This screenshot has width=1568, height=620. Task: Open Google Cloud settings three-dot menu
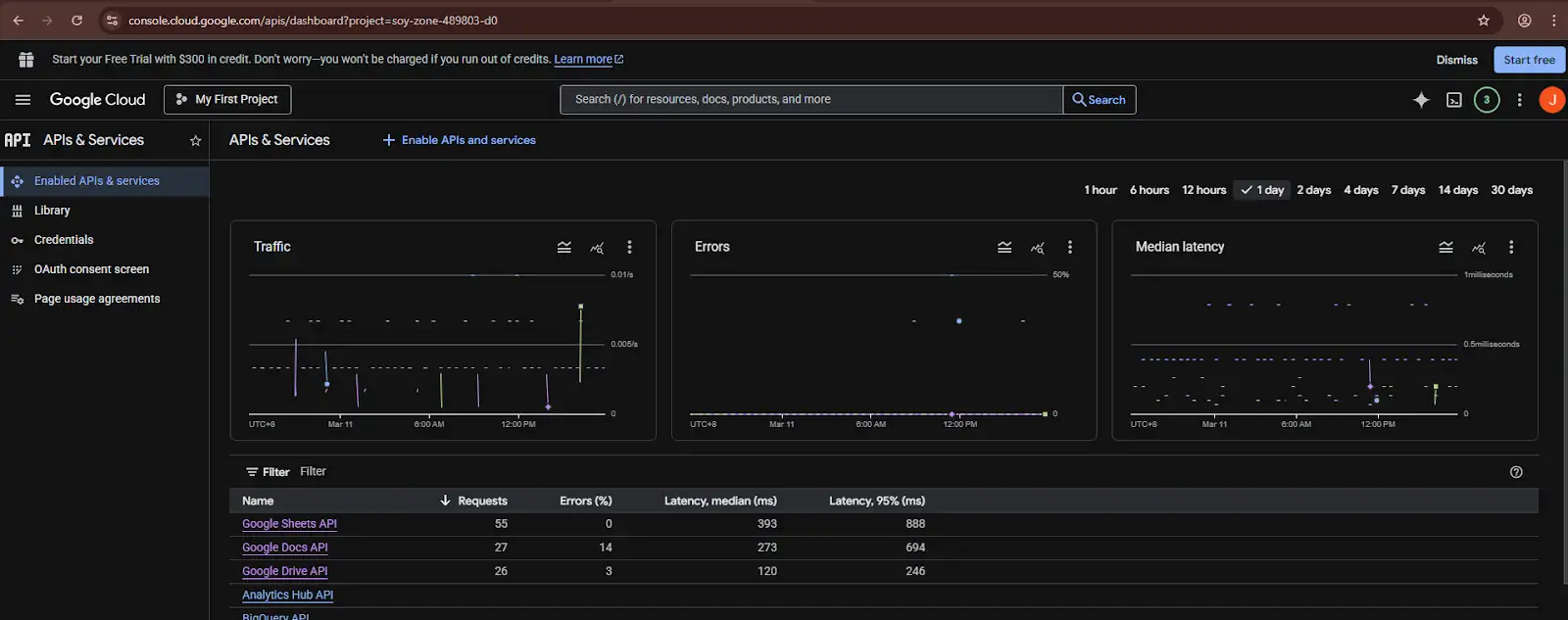(1520, 100)
